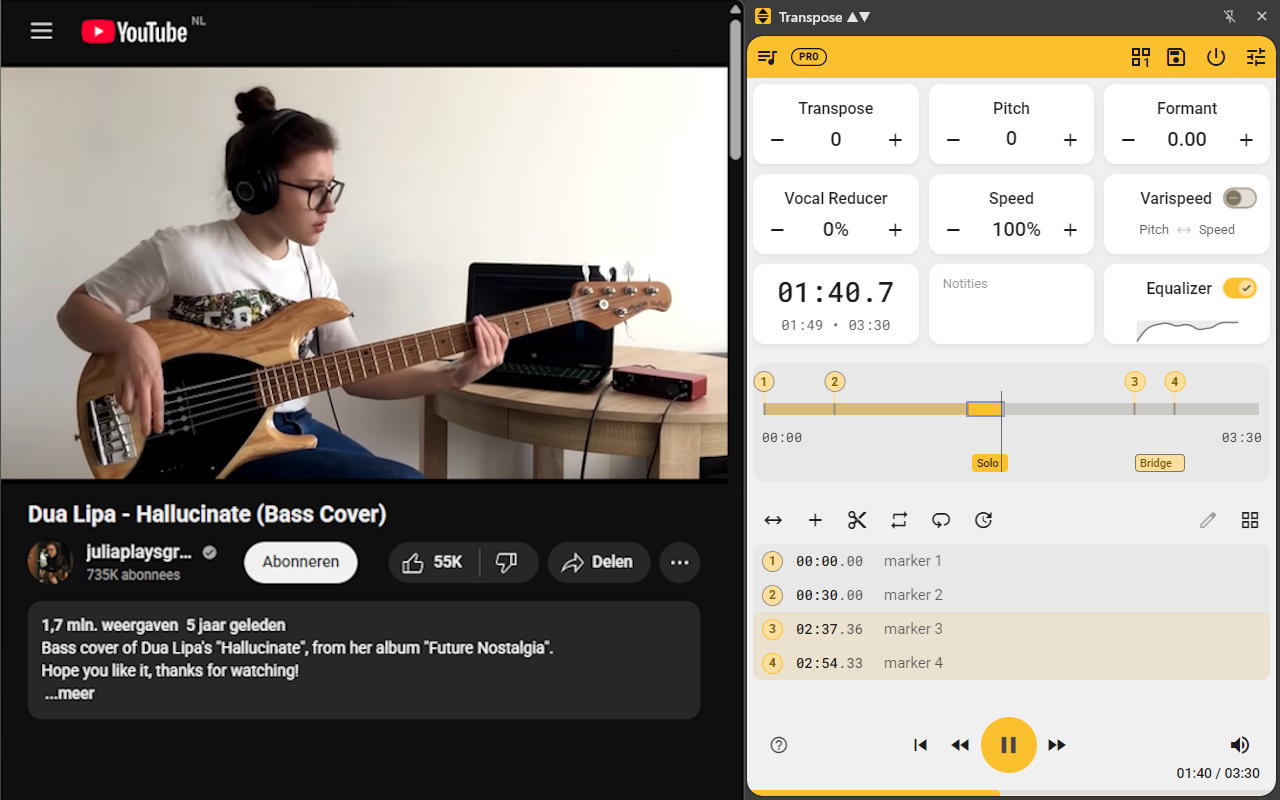The width and height of the screenshot is (1280, 800).
Task: Decrease Speed with the minus button
Action: (x=953, y=230)
